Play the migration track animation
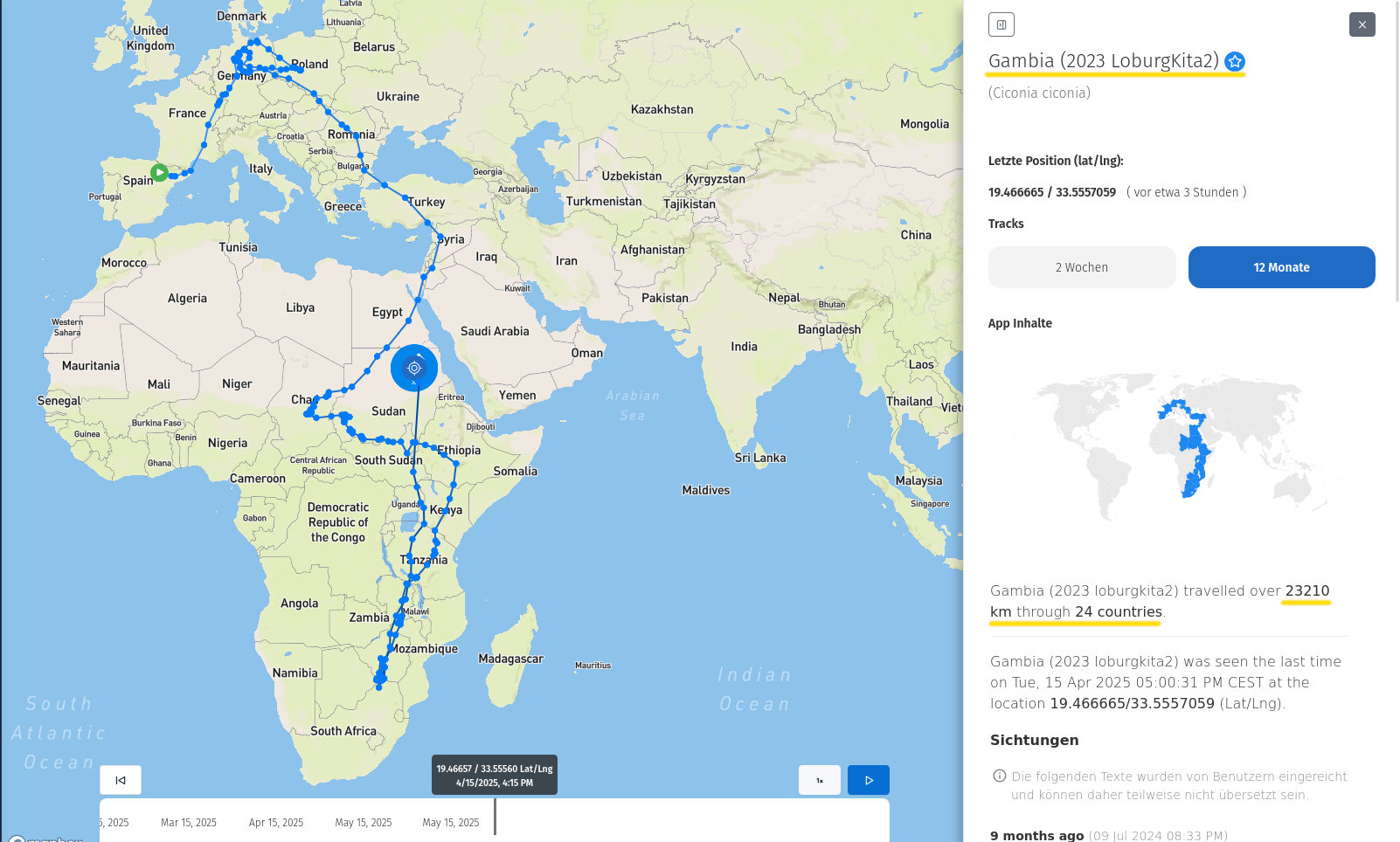 click(868, 780)
